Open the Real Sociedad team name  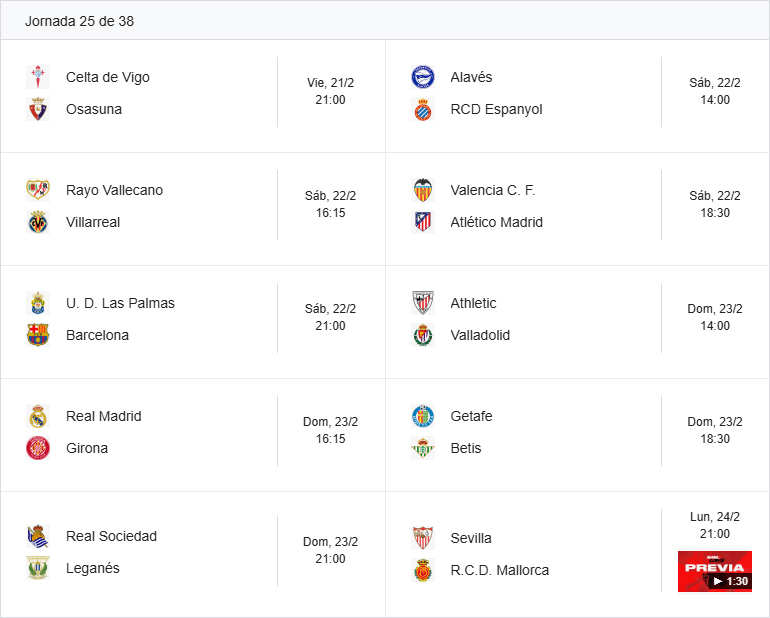click(x=111, y=536)
